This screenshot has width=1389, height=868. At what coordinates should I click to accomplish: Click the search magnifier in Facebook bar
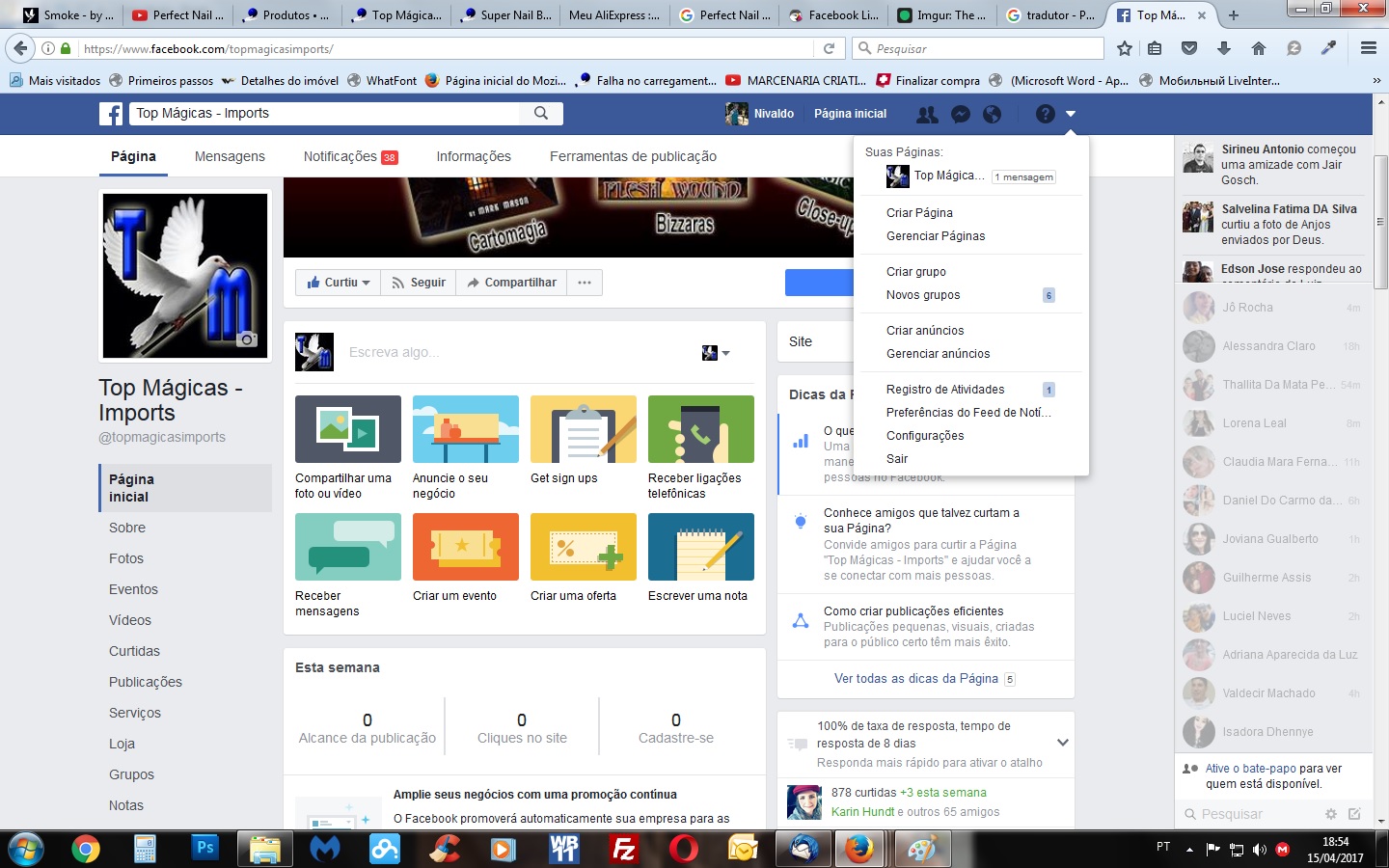click(x=541, y=114)
